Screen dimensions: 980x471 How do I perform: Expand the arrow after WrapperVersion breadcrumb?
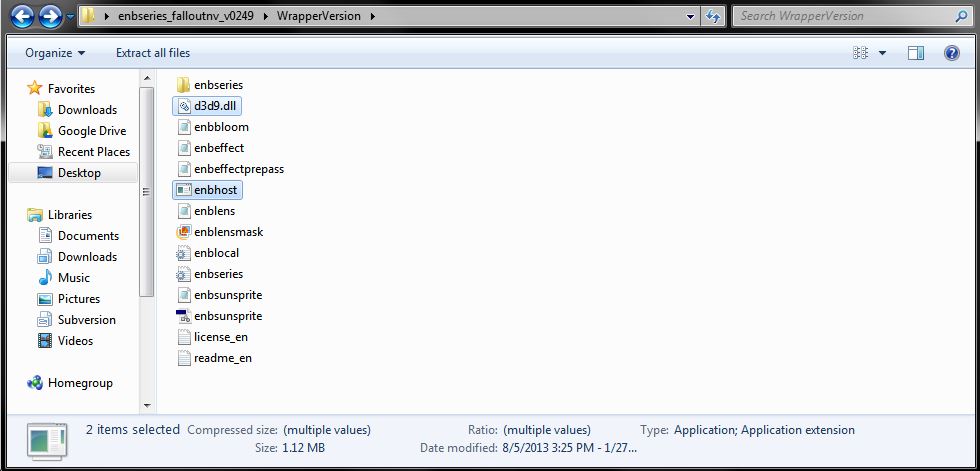tap(372, 16)
